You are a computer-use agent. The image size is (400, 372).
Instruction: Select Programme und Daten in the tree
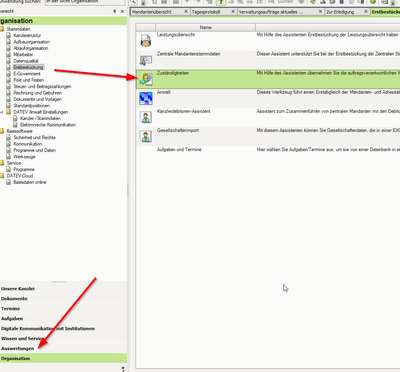point(35,150)
